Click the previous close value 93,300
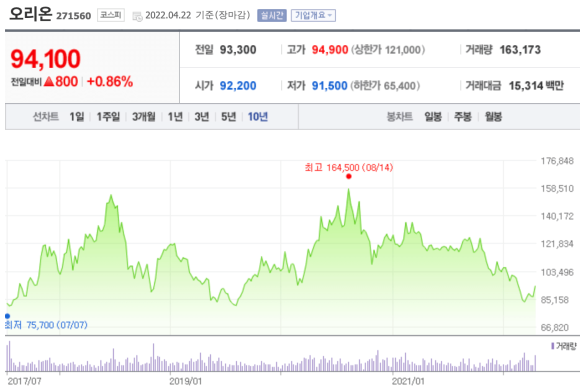Viewport: 580px width, 392px height. click(x=238, y=50)
